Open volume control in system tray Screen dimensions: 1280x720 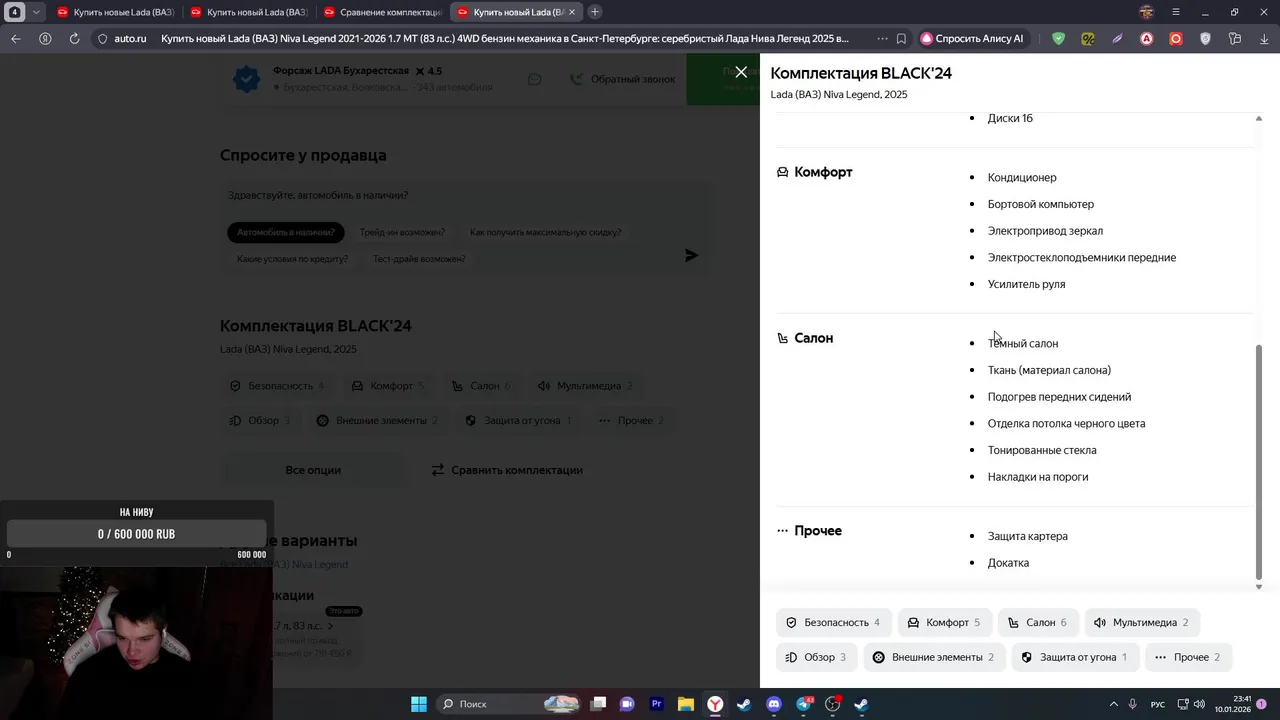(x=1199, y=704)
